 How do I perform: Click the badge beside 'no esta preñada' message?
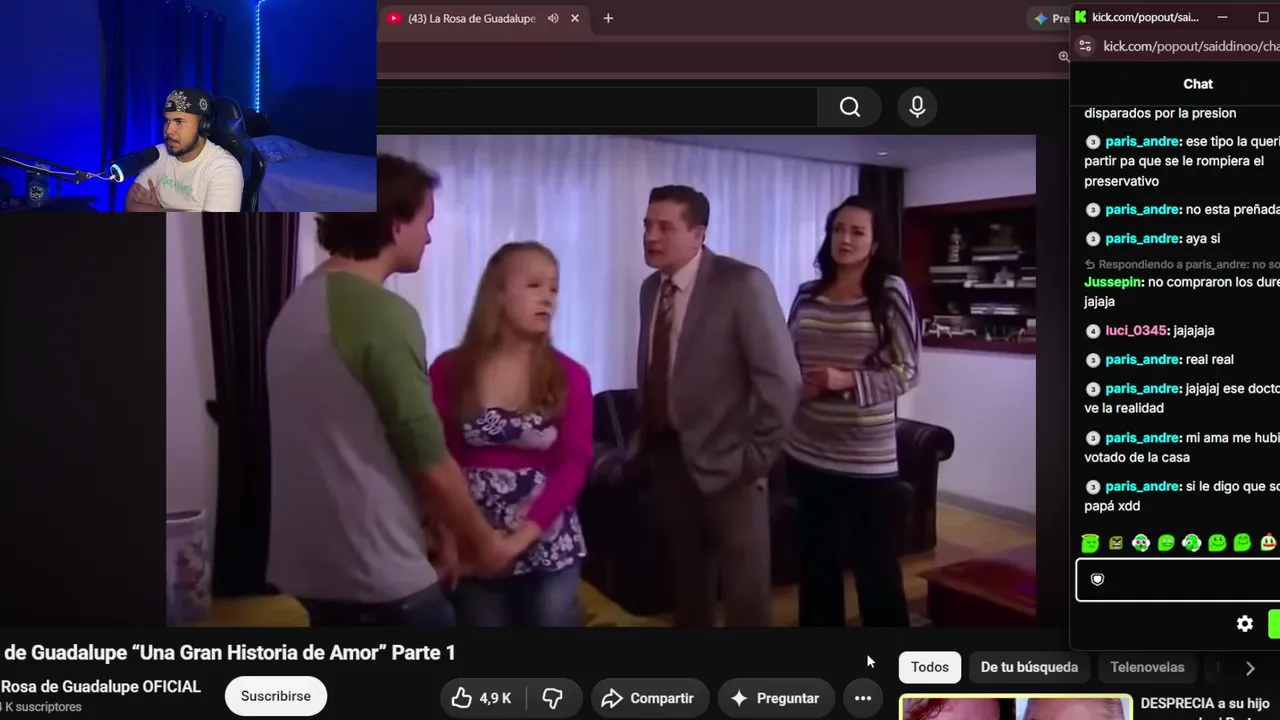pos(1092,210)
